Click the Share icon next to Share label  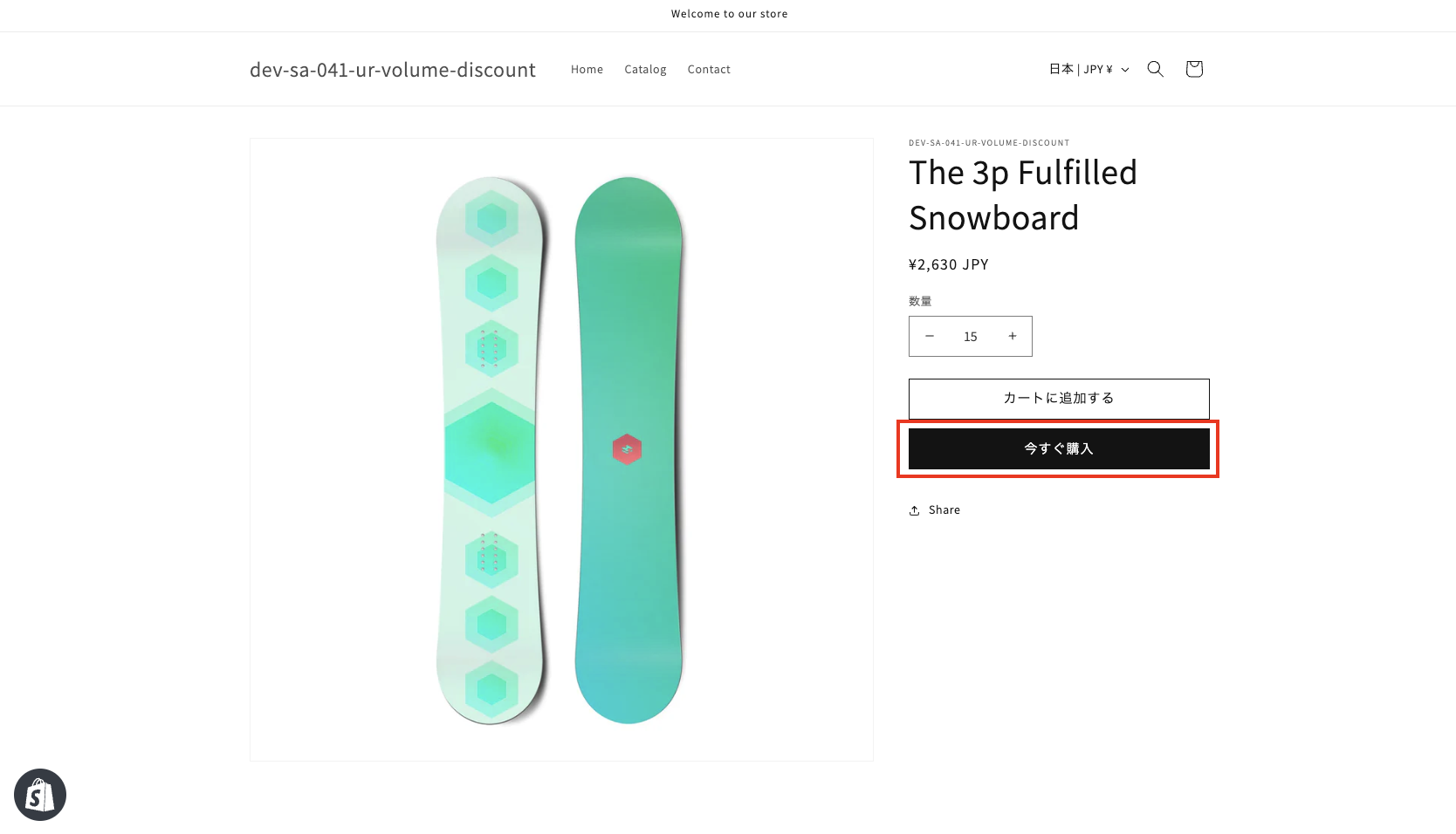914,509
